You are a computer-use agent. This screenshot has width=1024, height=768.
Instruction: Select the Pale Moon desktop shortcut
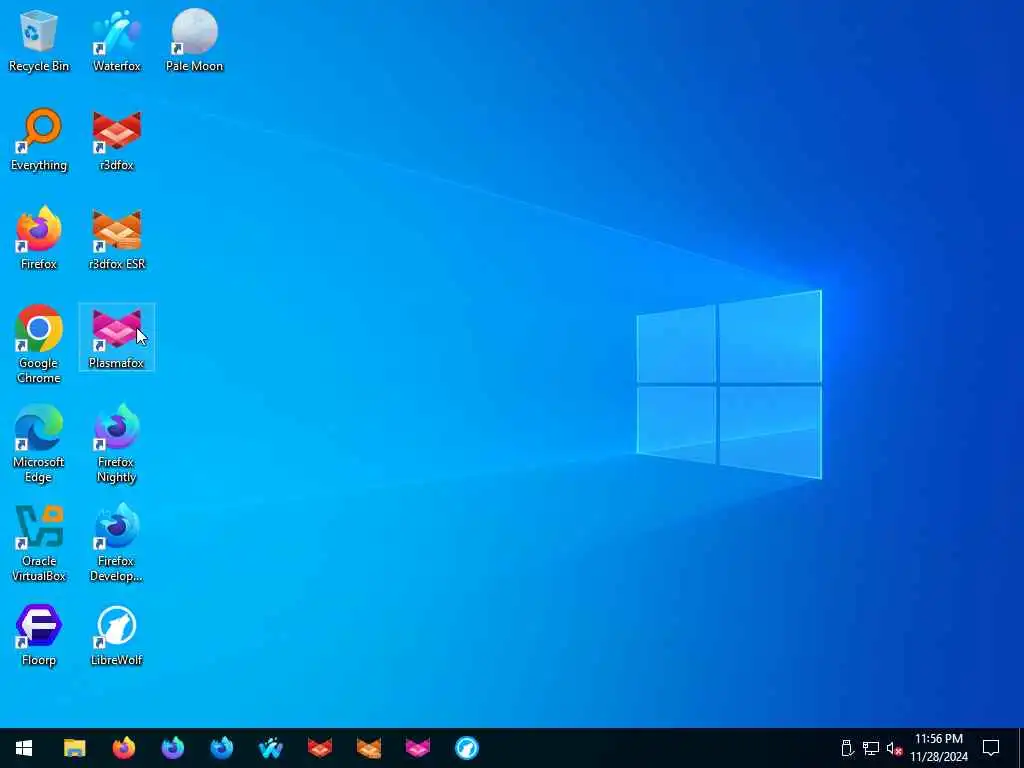pos(194,40)
